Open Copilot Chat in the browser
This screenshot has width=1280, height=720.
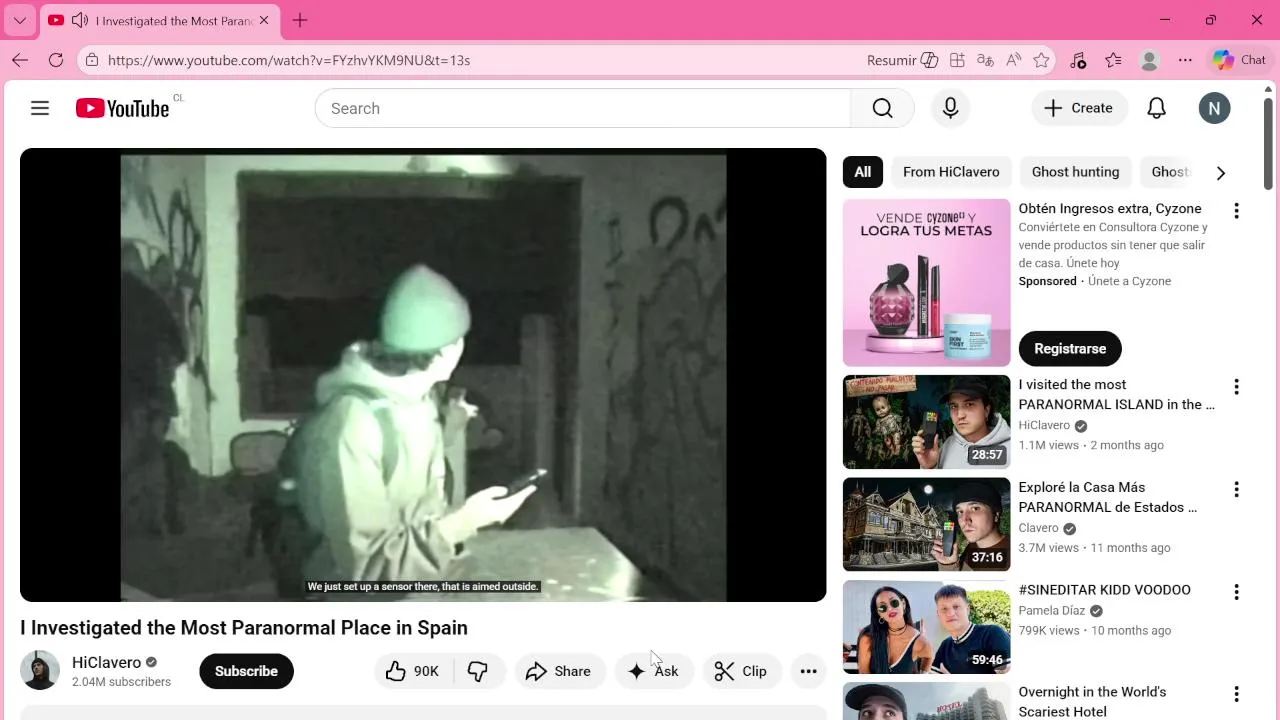1240,60
